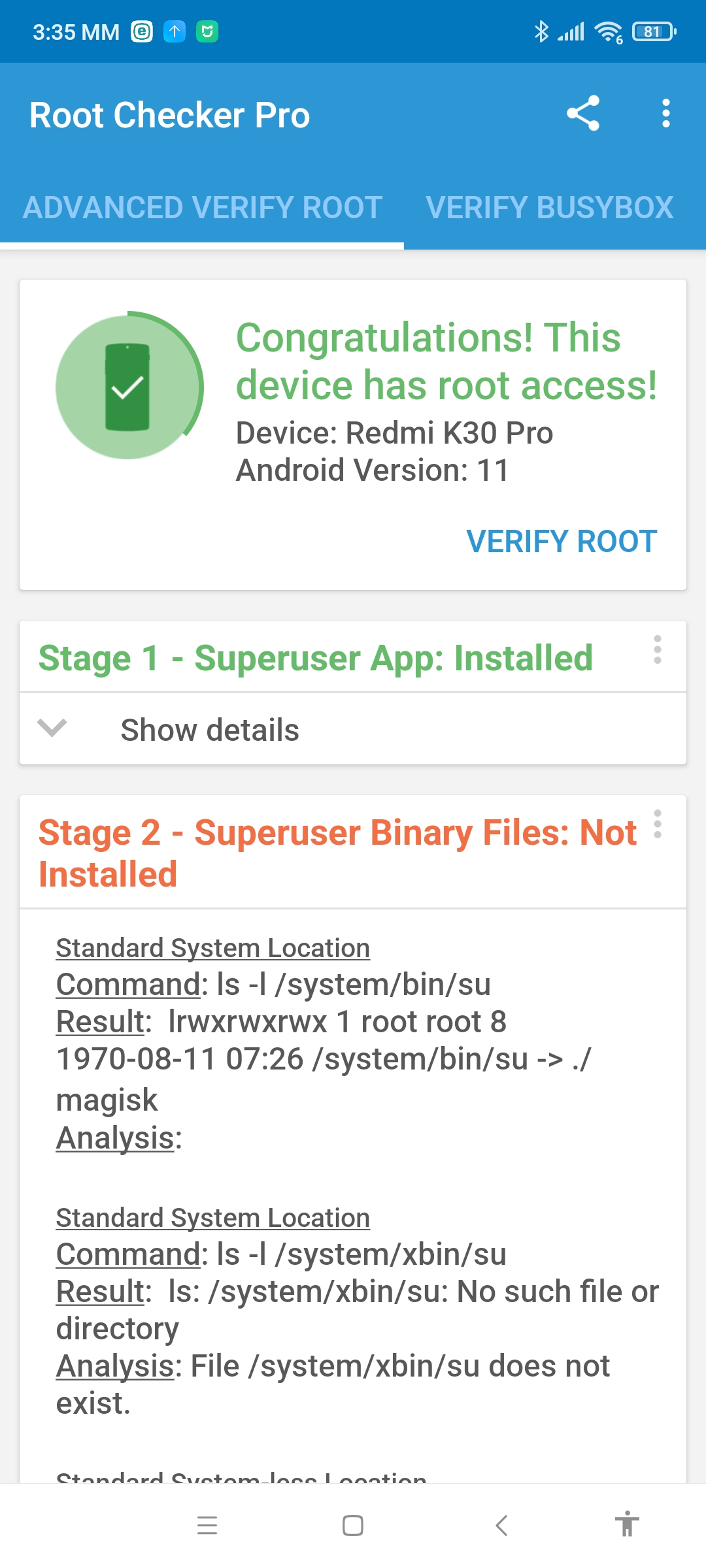Open the app bar overflow menu
Viewport: 706px width, 1568px height.
665,114
